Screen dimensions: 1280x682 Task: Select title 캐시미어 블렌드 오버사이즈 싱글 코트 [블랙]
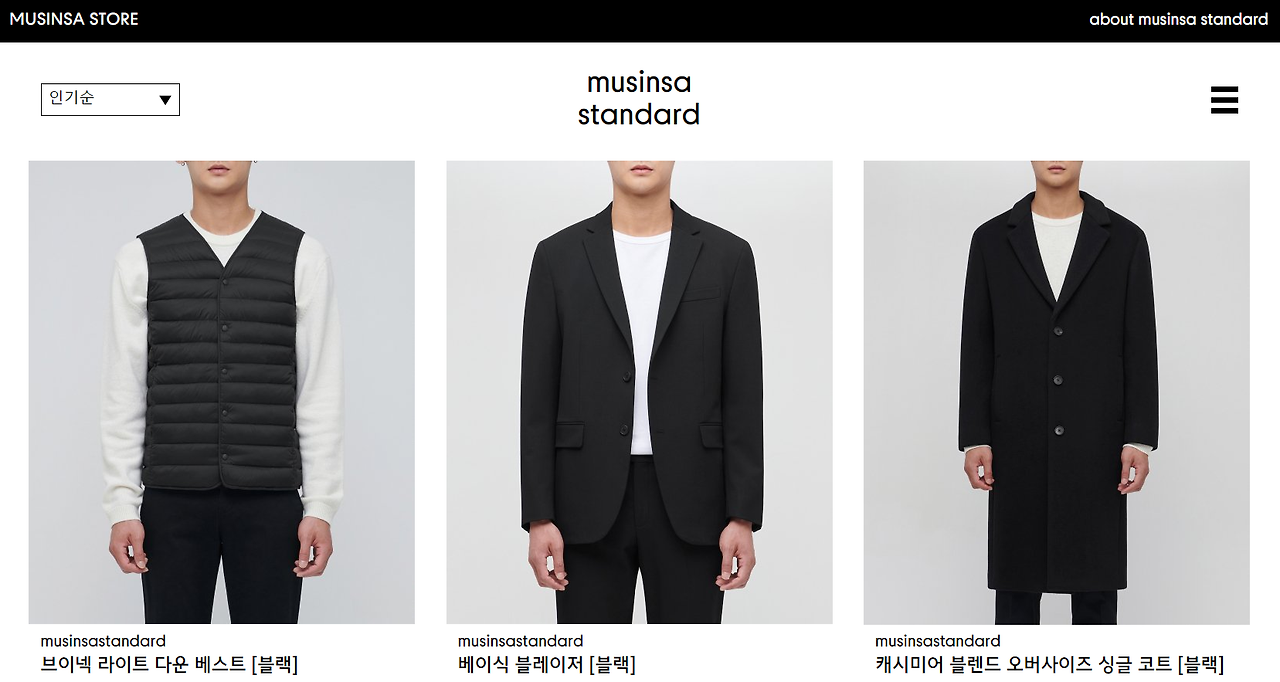point(1049,664)
